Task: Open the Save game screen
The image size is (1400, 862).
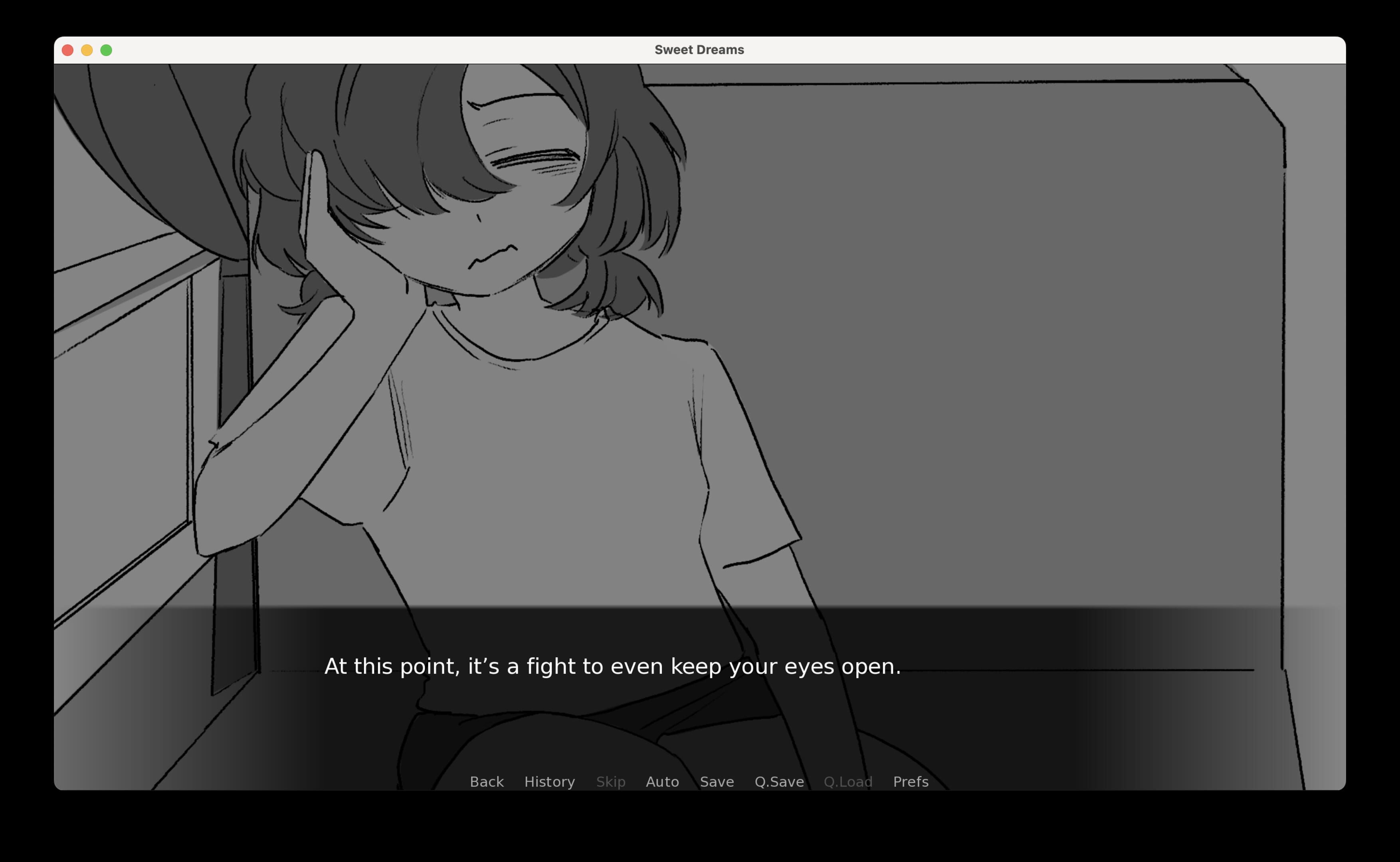Action: pos(716,782)
